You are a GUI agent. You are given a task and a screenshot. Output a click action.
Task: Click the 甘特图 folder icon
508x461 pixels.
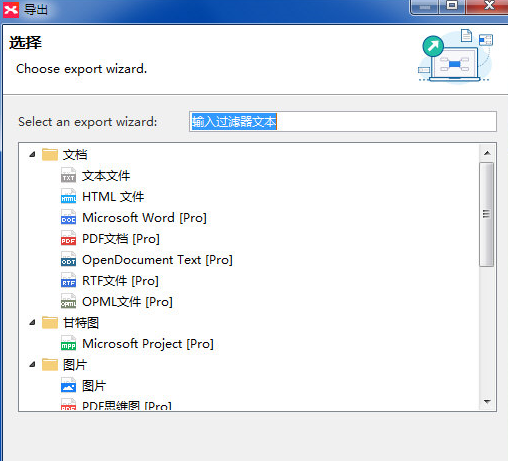(50, 323)
